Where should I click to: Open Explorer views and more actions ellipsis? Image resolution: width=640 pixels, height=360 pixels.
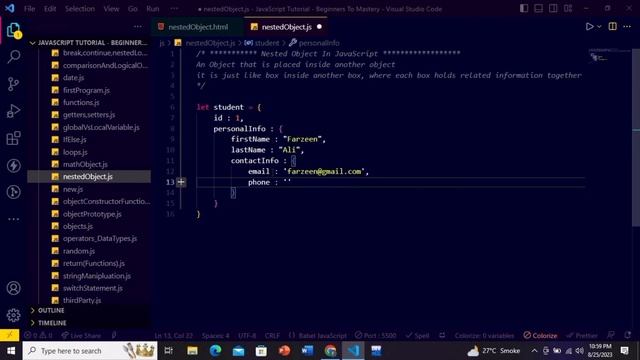138,27
